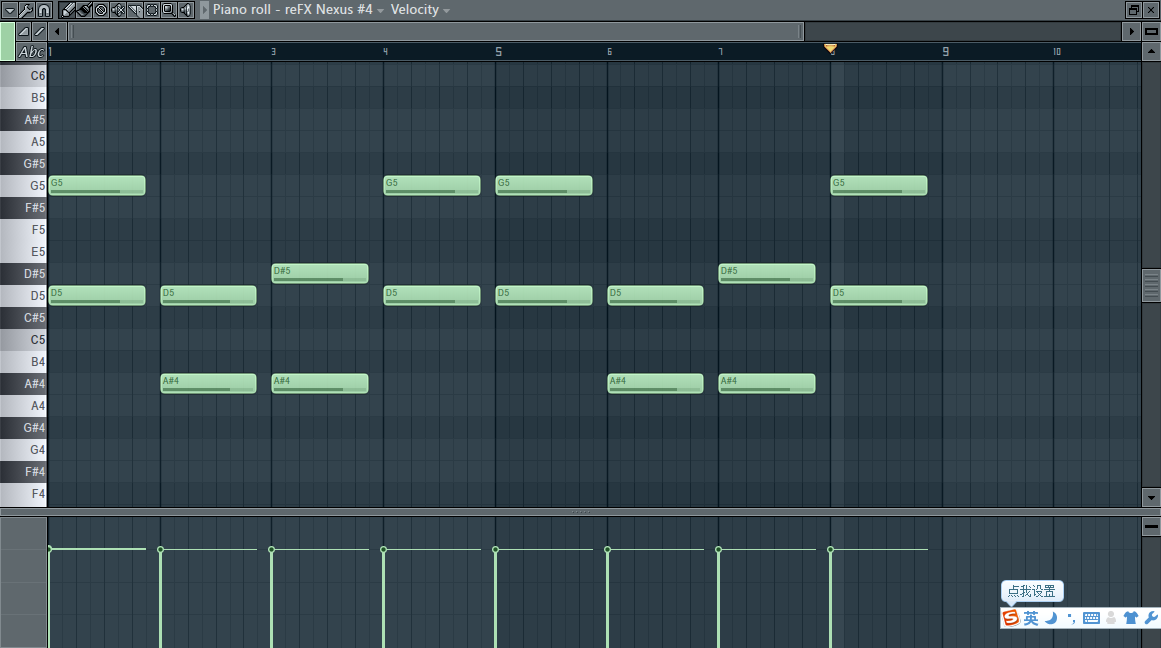Screen dimensions: 1161x648
Task: Toggle the 英 language mode indicator
Action: [x=1031, y=618]
